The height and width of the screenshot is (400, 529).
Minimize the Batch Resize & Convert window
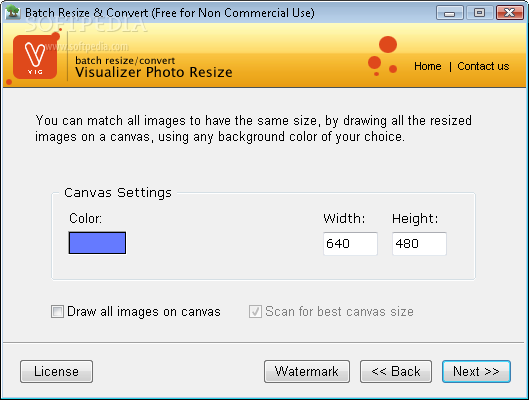coord(449,13)
